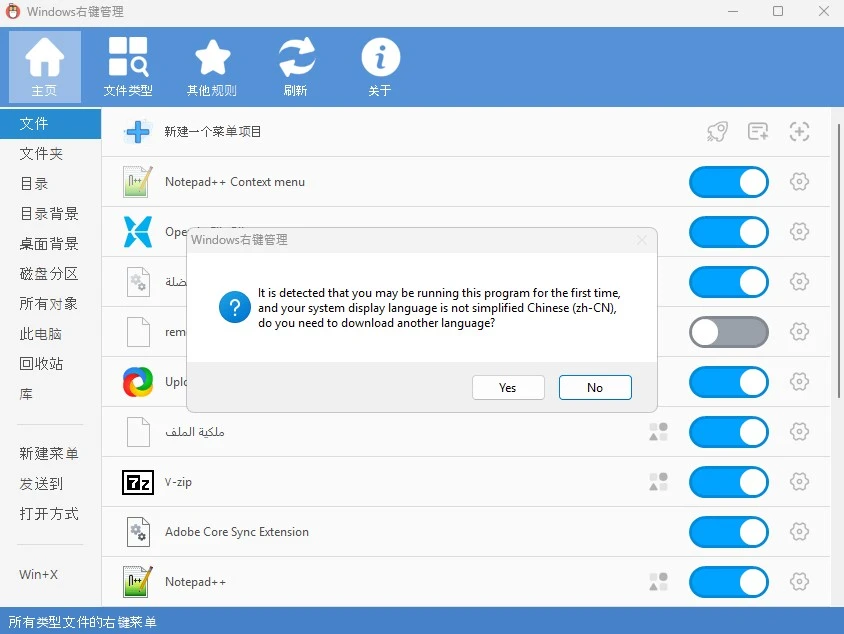Open 其他规则 star icon tab
The image size is (844, 634).
pos(212,67)
